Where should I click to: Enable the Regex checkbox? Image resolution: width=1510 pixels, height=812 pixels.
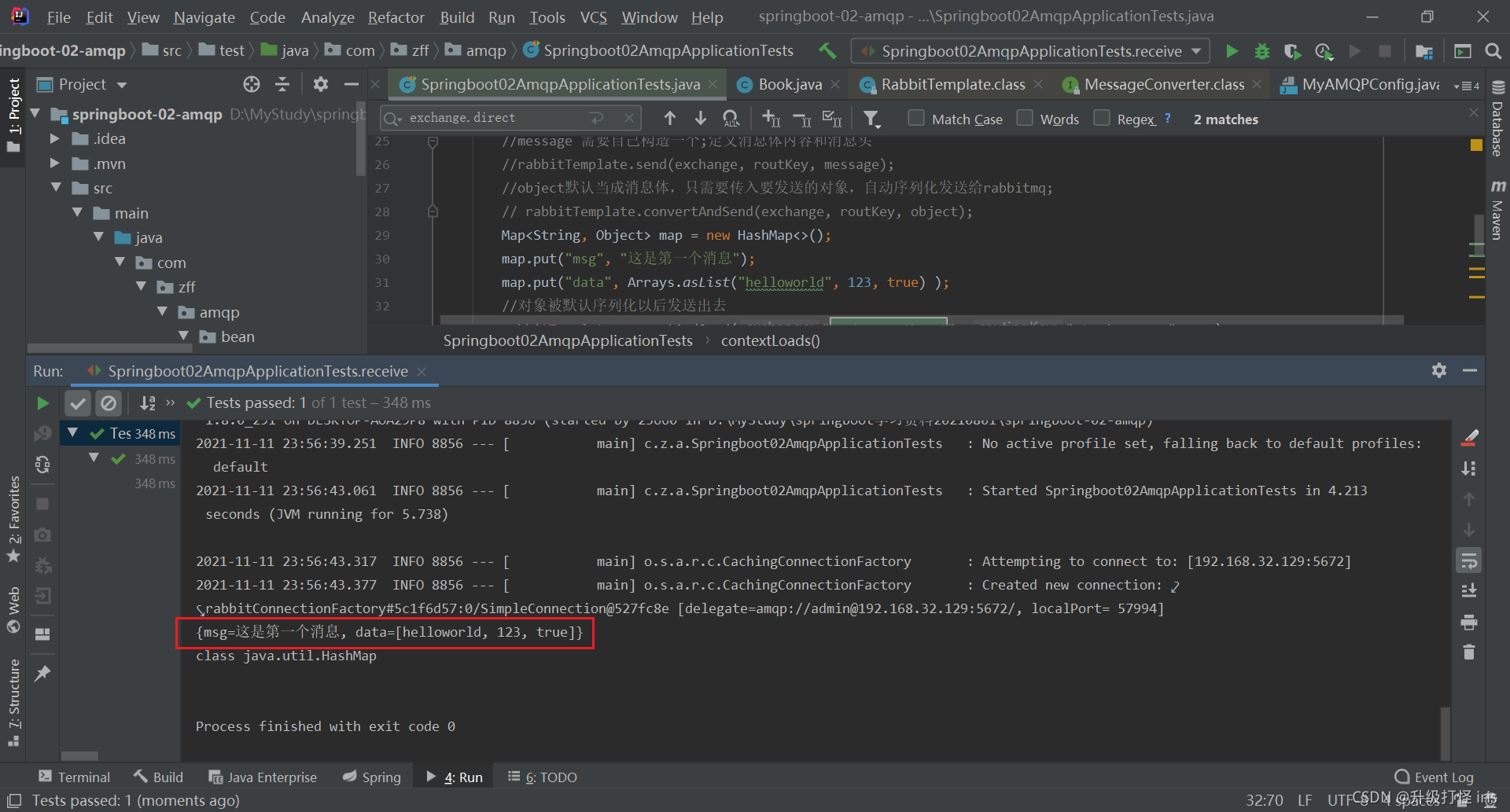(x=1101, y=118)
